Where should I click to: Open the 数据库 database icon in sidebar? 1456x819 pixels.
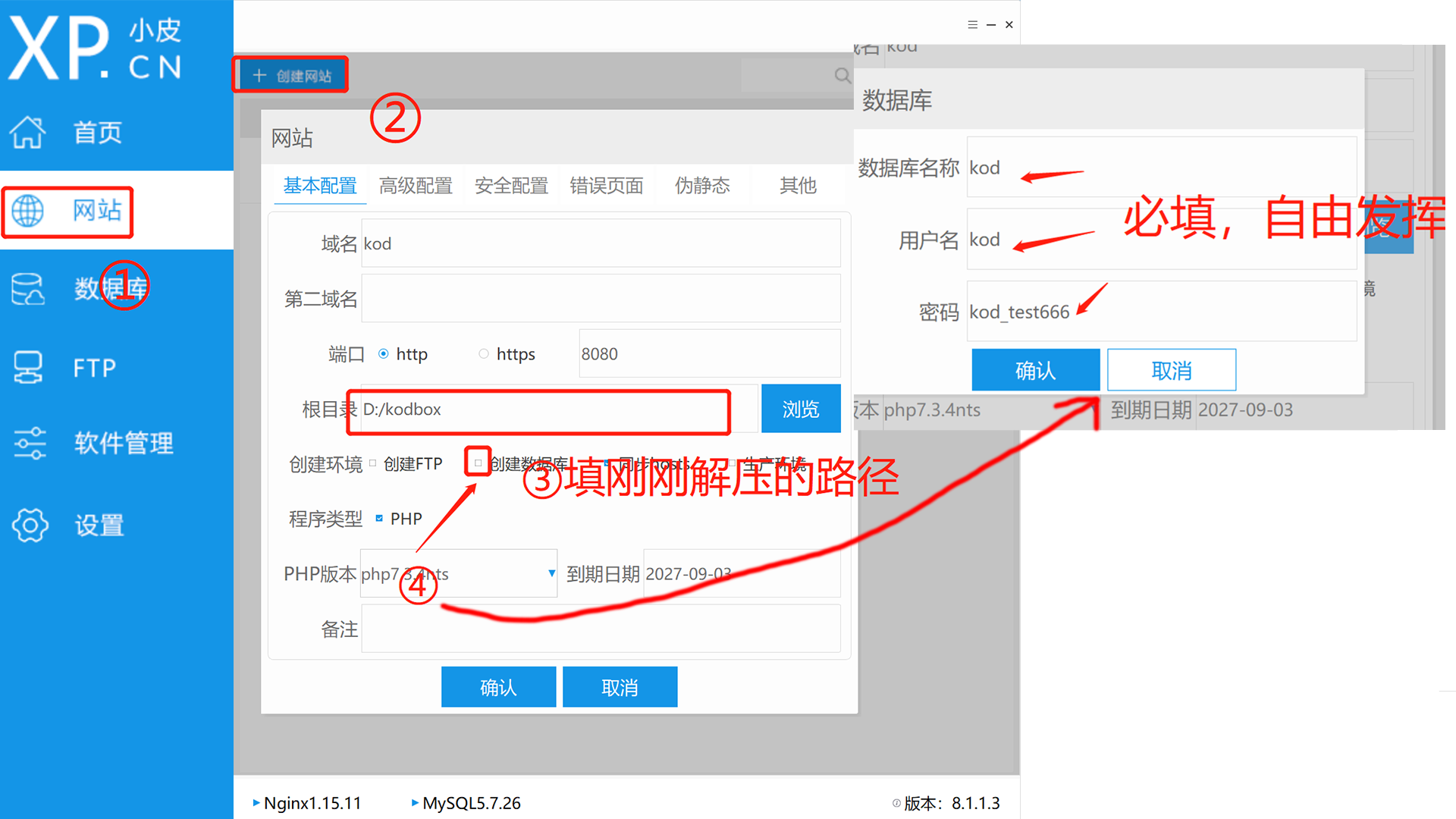coord(28,289)
